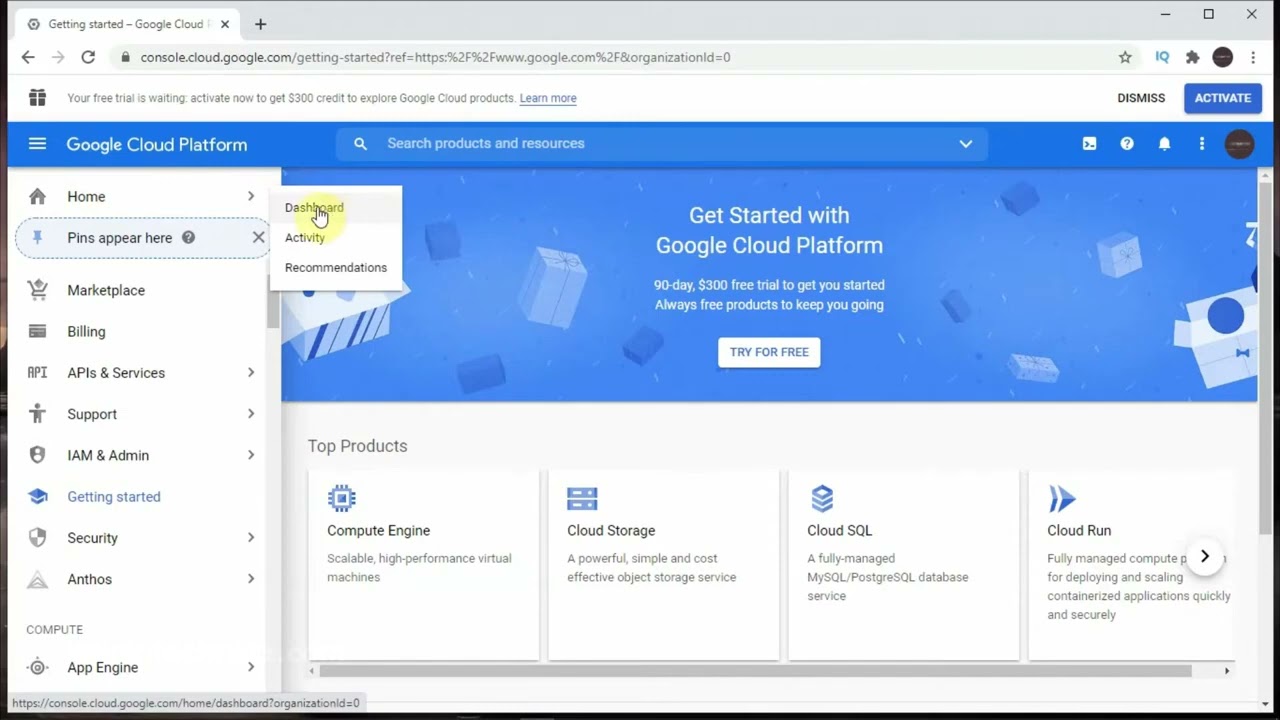The height and width of the screenshot is (720, 1280).
Task: Open a new browser tab
Action: coord(260,24)
